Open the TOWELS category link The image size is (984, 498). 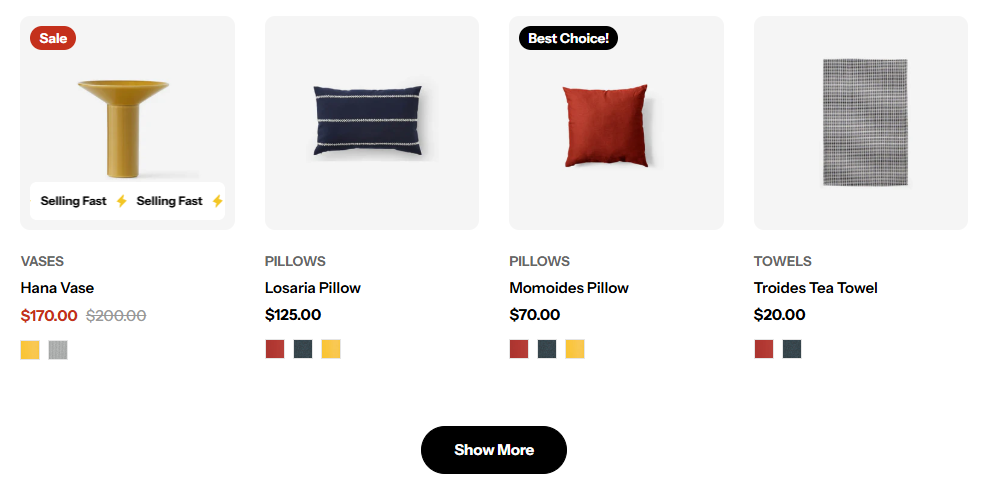pos(783,261)
